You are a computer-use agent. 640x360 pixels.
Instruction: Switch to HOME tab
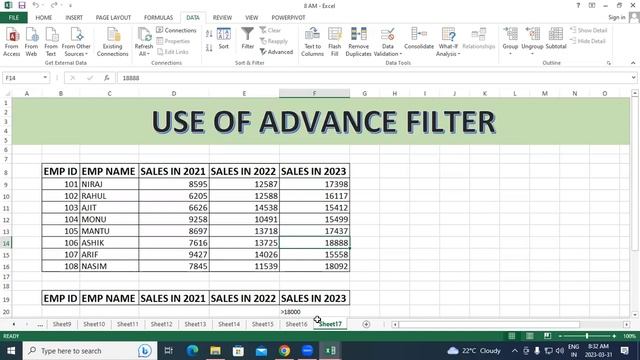[x=44, y=18]
